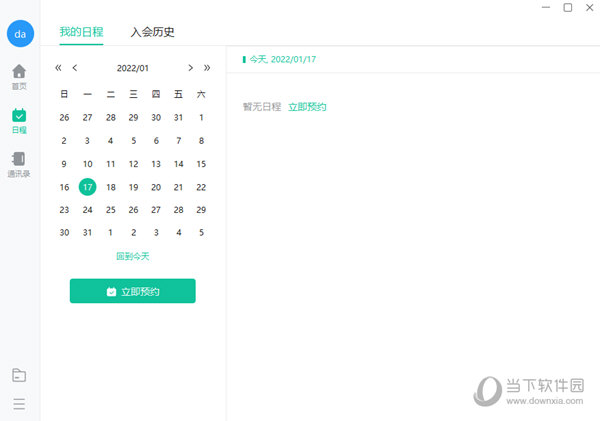This screenshot has width=600, height=421.
Task: Switch to 我的日程 tab
Action: 82,32
